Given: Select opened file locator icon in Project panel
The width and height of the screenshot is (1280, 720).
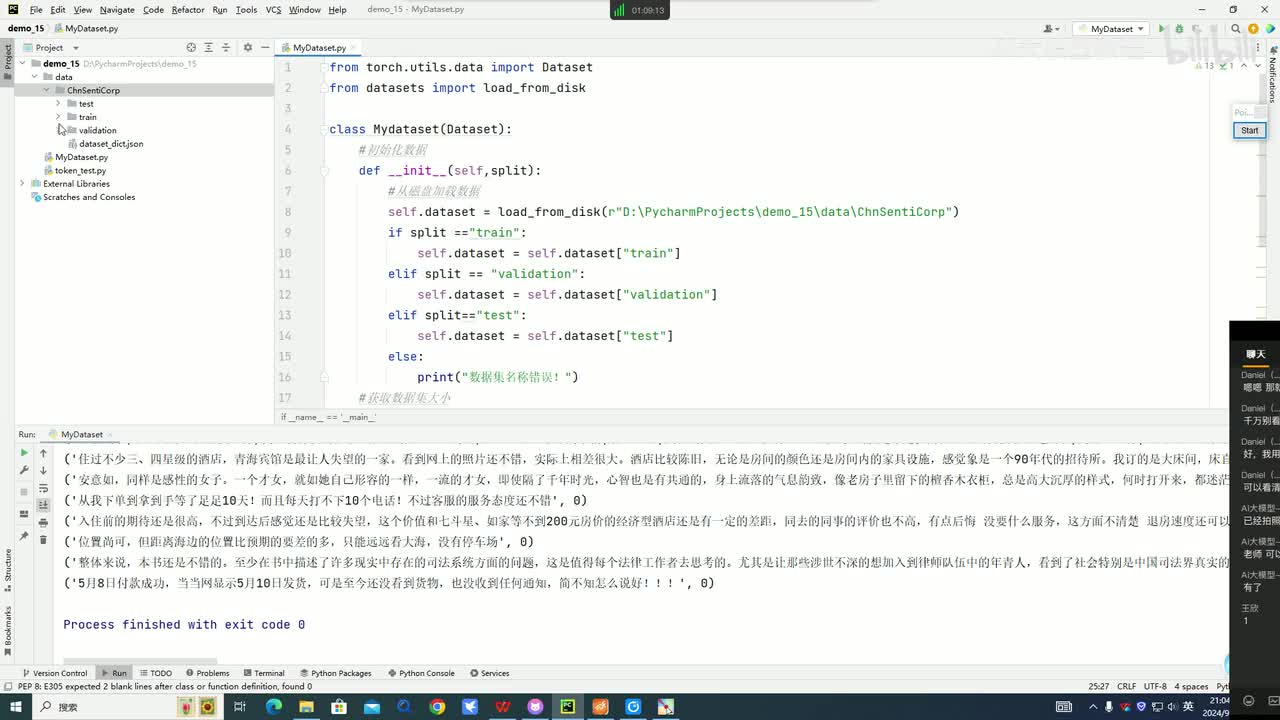Looking at the screenshot, I should (191, 47).
